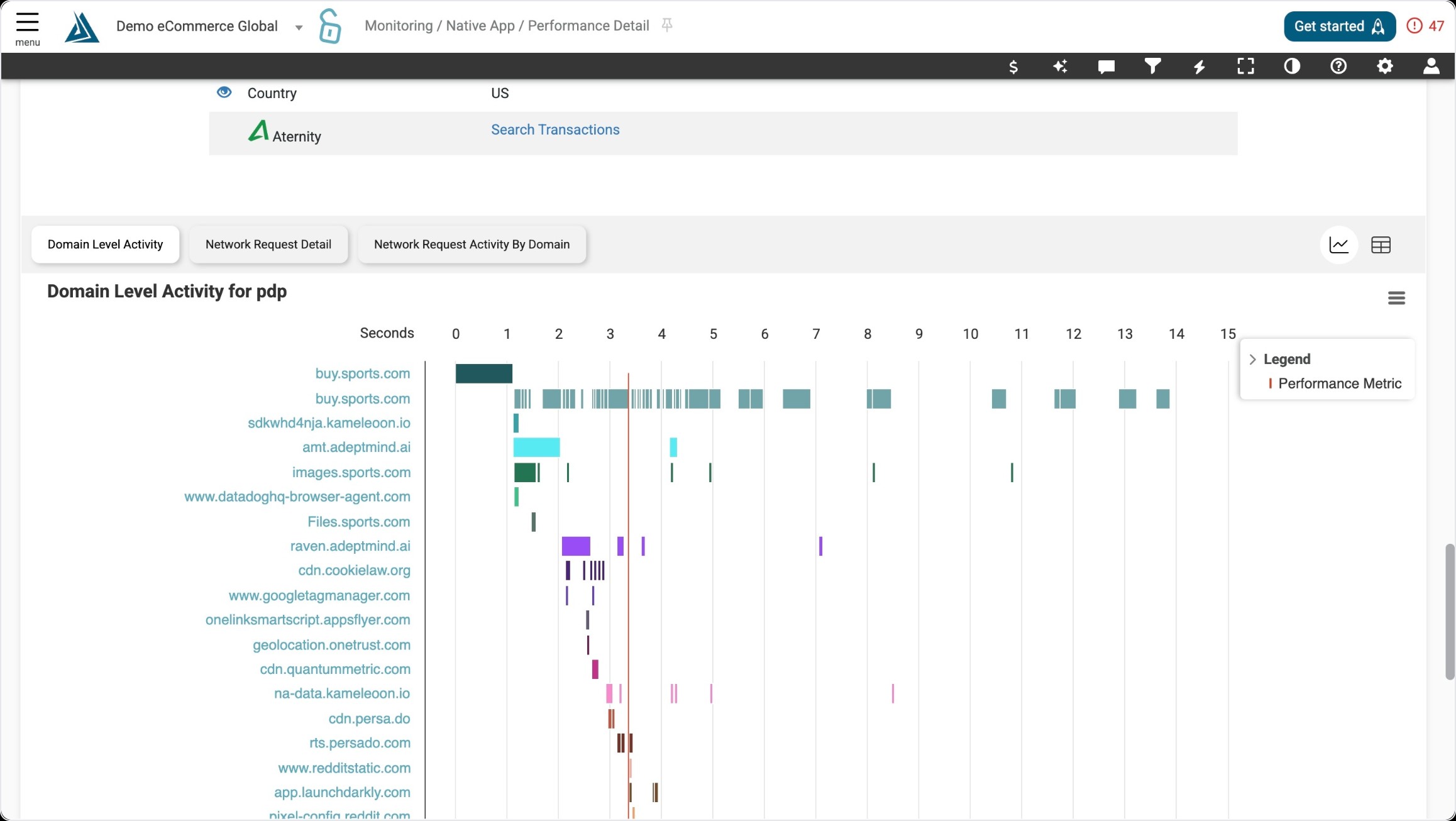Click the cdn.cookielaw.org domain link
This screenshot has width=1456, height=821.
pyautogui.click(x=355, y=571)
